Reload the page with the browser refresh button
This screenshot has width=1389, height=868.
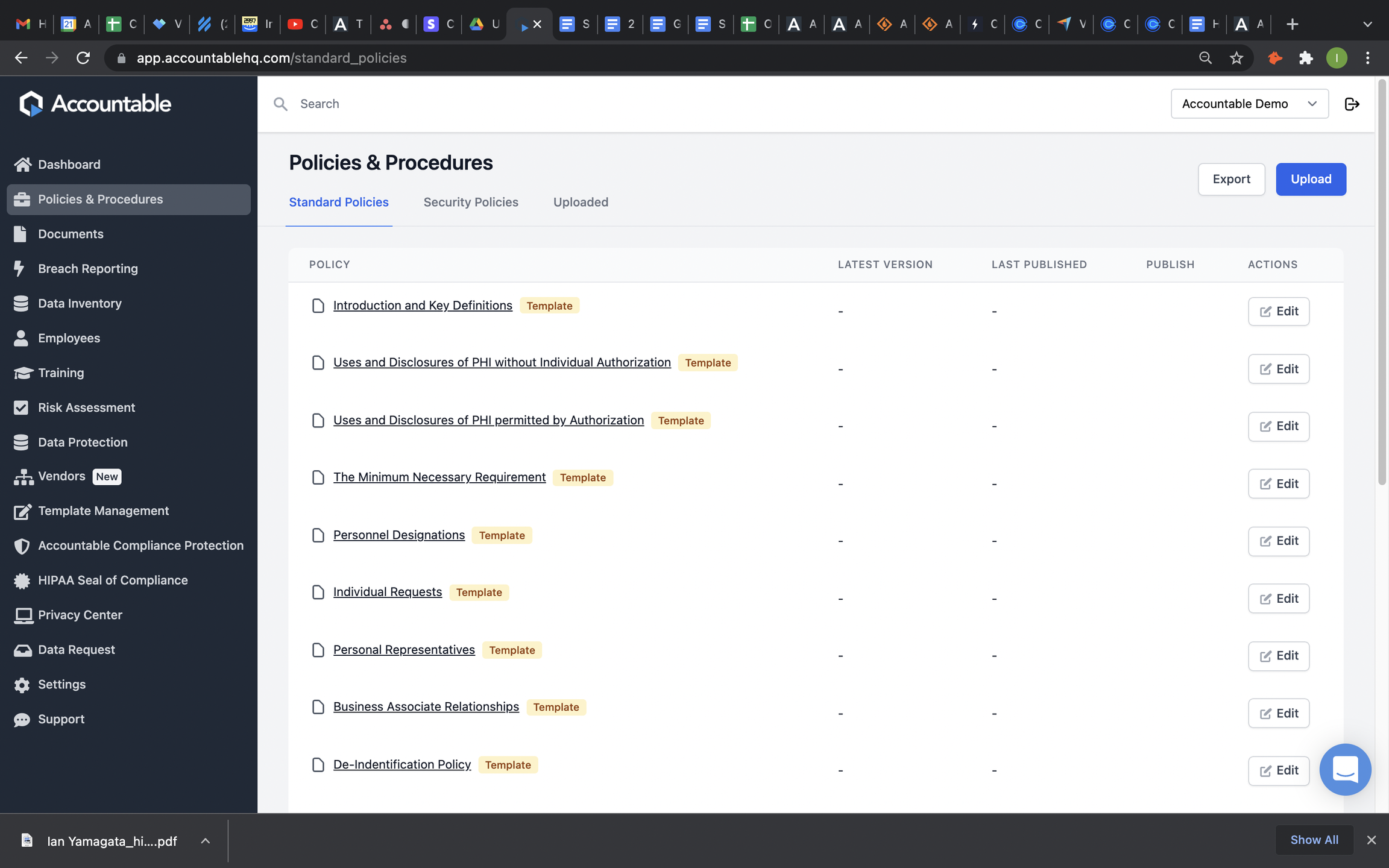point(83,58)
